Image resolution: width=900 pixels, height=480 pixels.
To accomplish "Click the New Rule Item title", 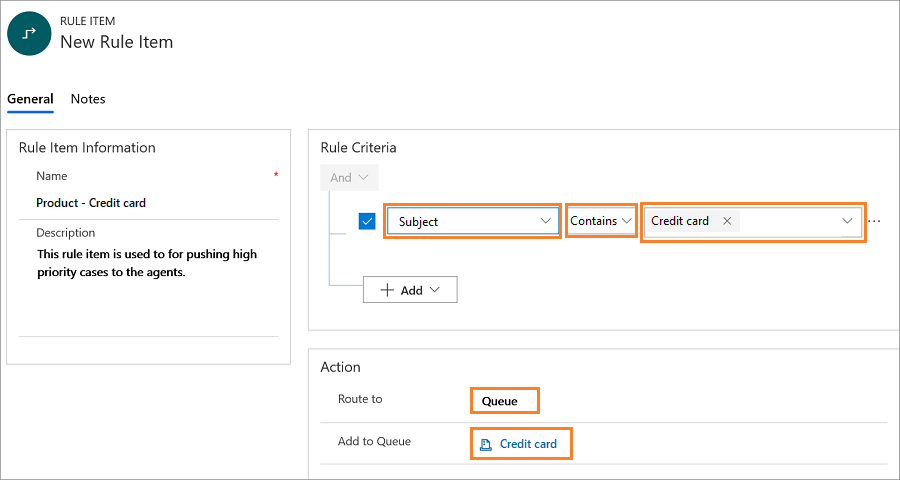I will (117, 42).
